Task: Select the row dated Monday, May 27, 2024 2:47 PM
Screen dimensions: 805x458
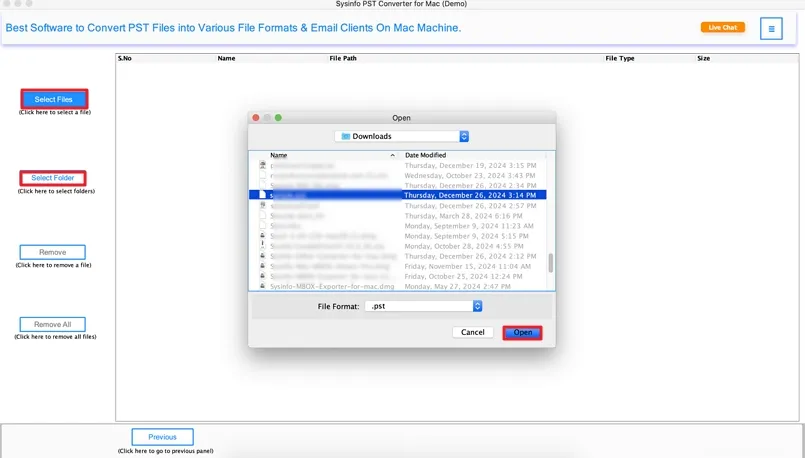Action: pos(397,287)
